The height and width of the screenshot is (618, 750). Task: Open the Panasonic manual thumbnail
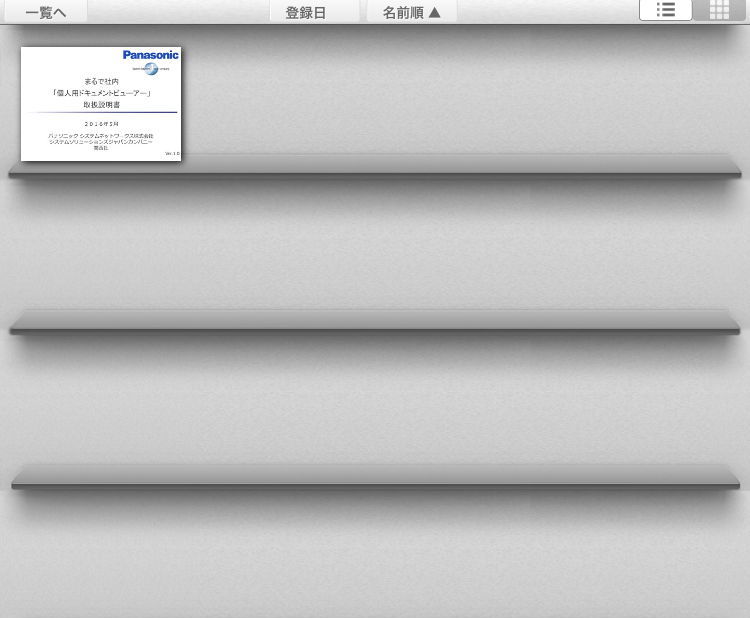coord(101,104)
